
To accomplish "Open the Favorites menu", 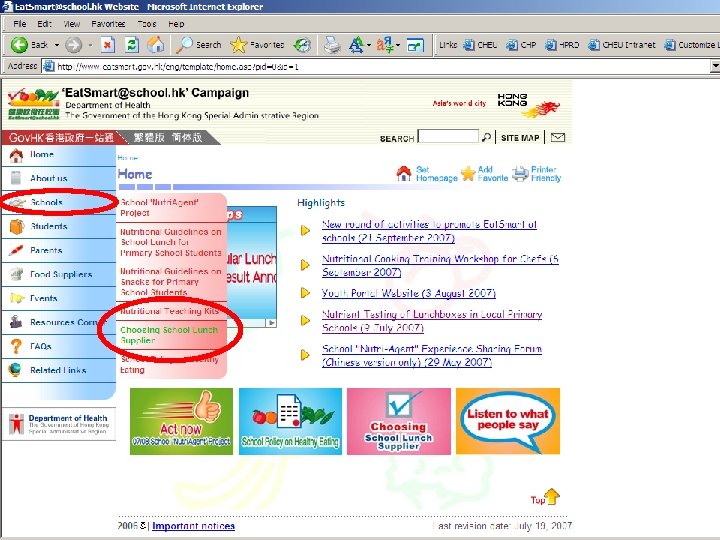I will click(x=108, y=24).
